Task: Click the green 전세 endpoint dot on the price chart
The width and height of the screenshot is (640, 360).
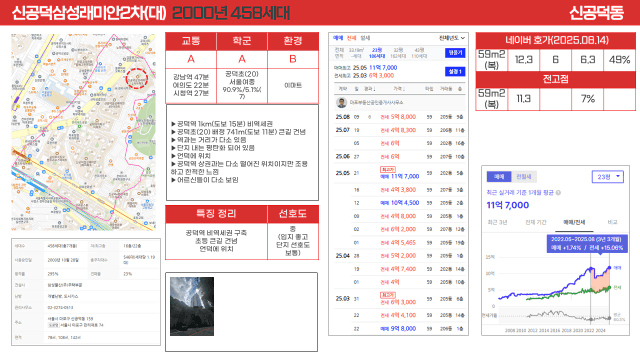Action: tap(609, 287)
